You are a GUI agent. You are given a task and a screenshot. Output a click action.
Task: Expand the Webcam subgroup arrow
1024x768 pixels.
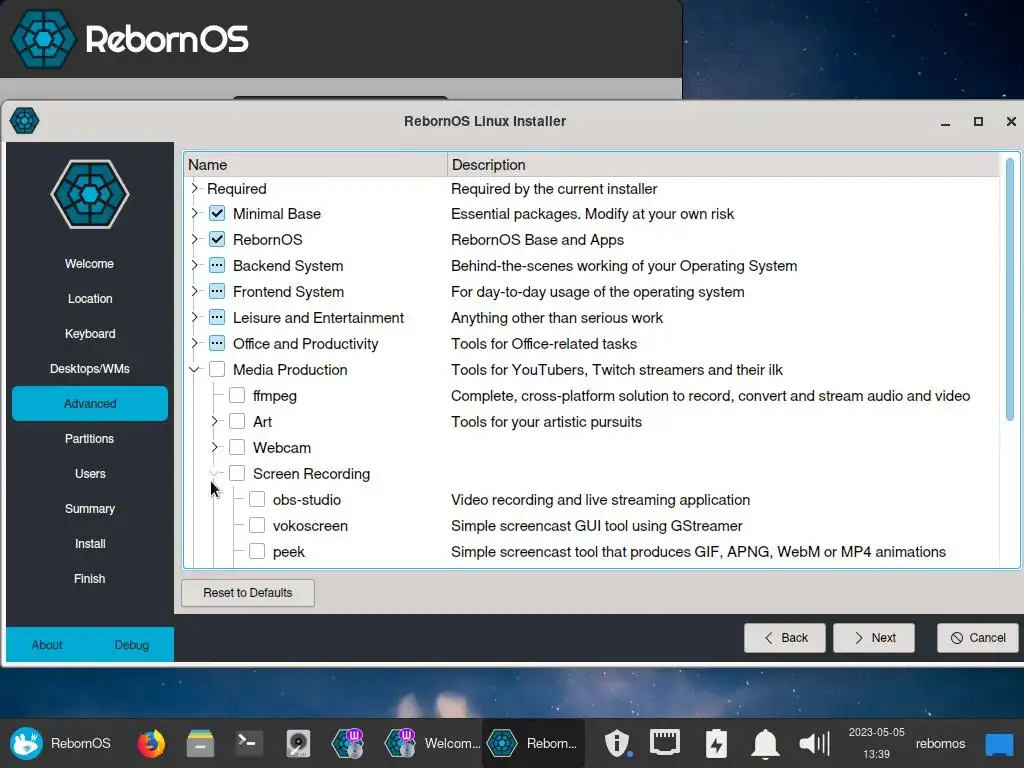click(214, 447)
